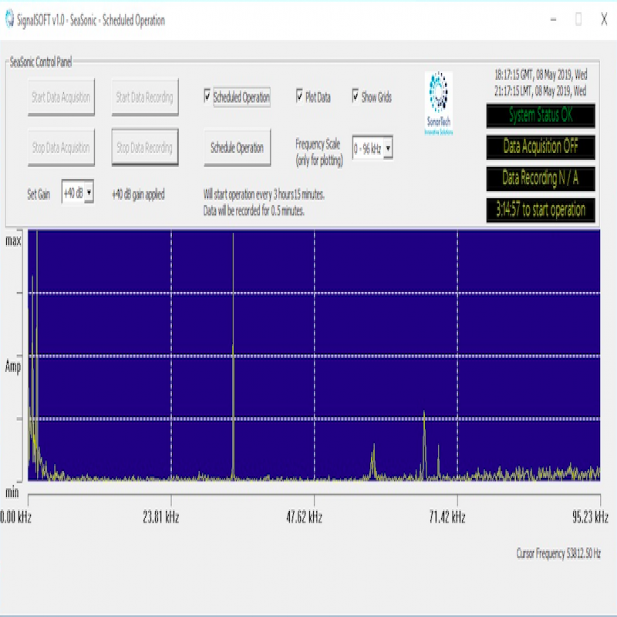Click Start Data Acquisition button
Image resolution: width=617 pixels, height=617 pixels.
61,97
